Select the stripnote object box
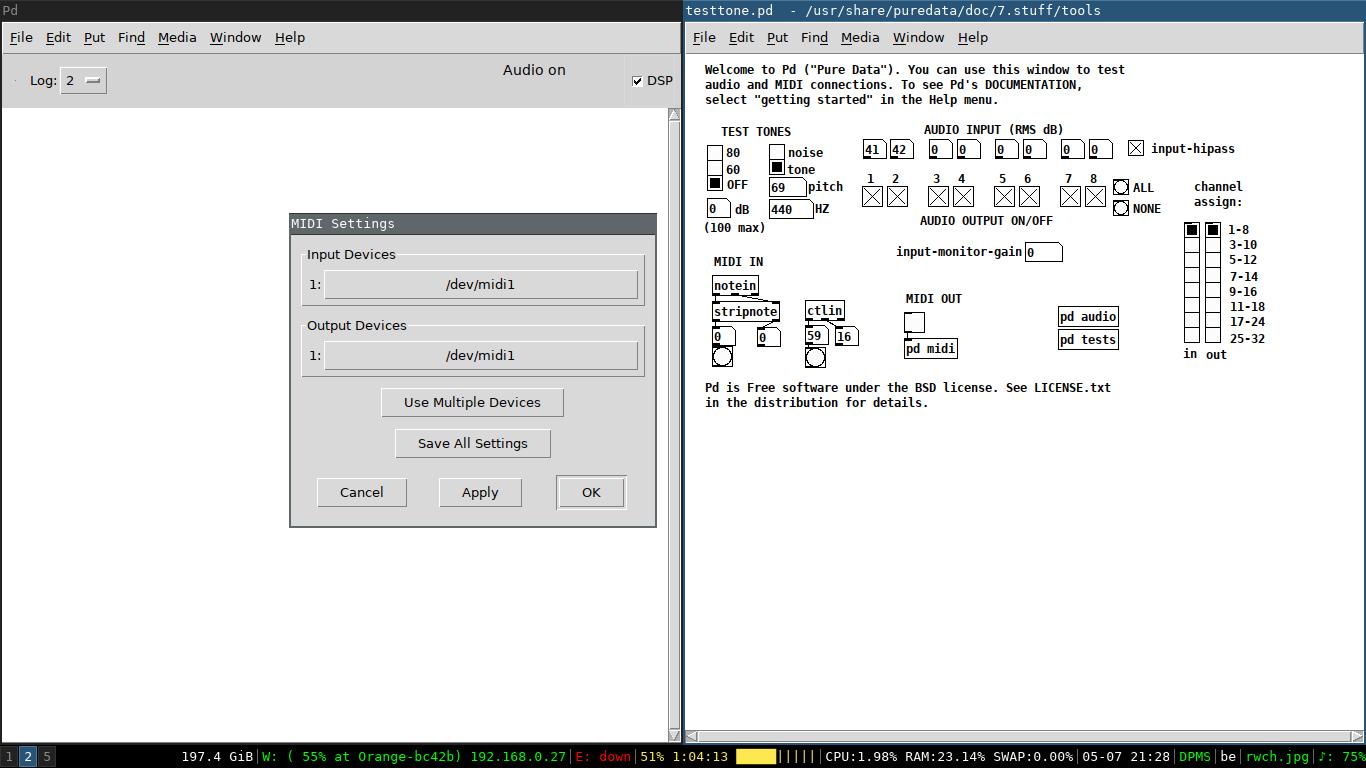 745,311
